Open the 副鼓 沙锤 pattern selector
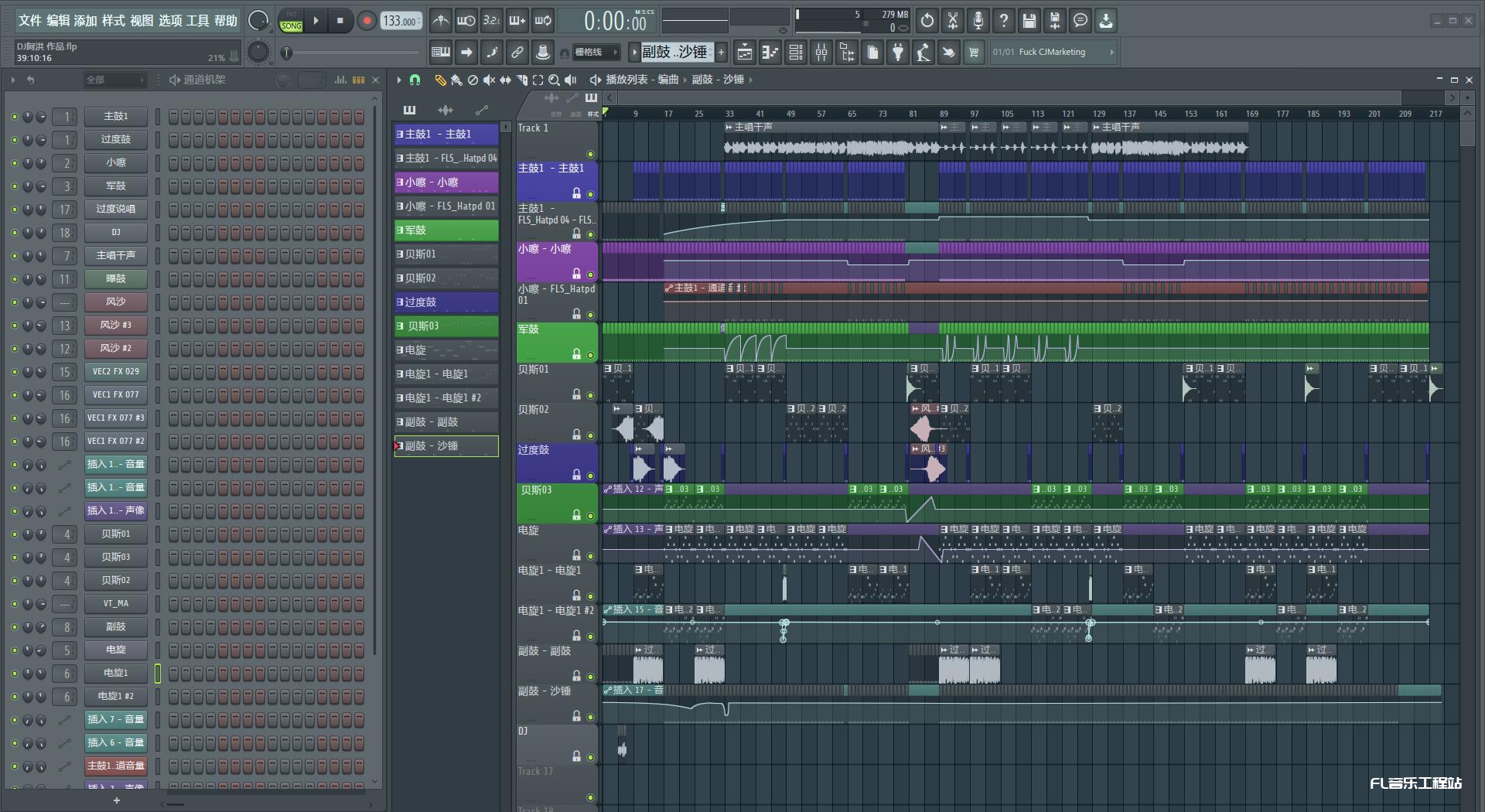Viewport: 1485px width, 812px height. click(676, 53)
